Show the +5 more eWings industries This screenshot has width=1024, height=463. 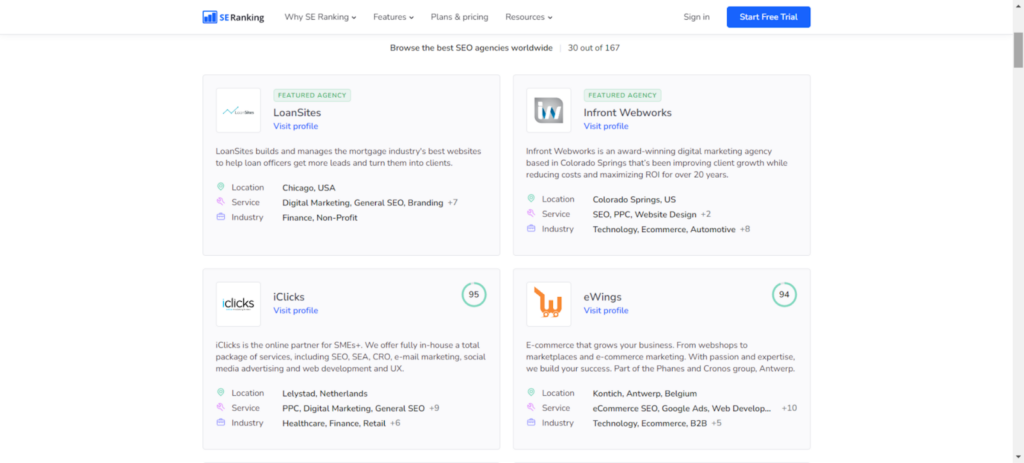tap(716, 423)
